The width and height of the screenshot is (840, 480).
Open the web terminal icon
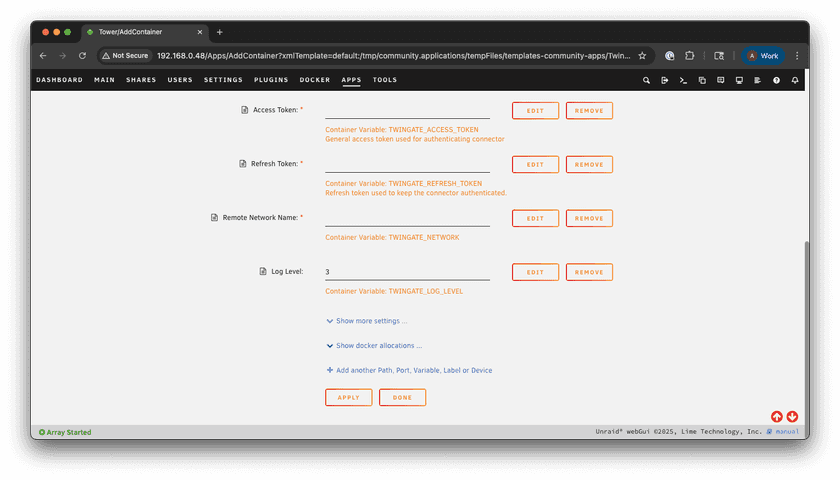tap(683, 80)
